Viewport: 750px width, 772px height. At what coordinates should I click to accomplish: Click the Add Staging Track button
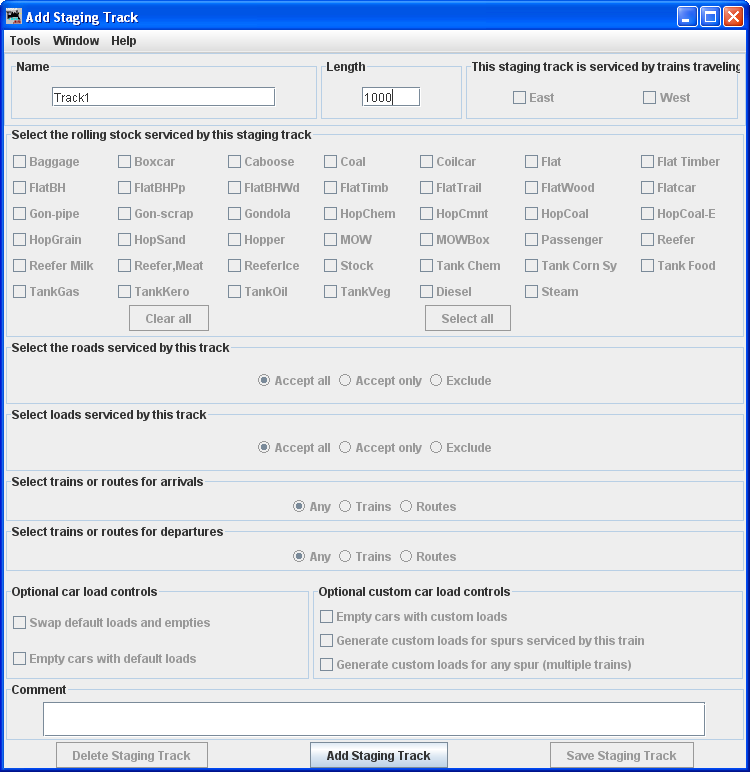click(378, 756)
